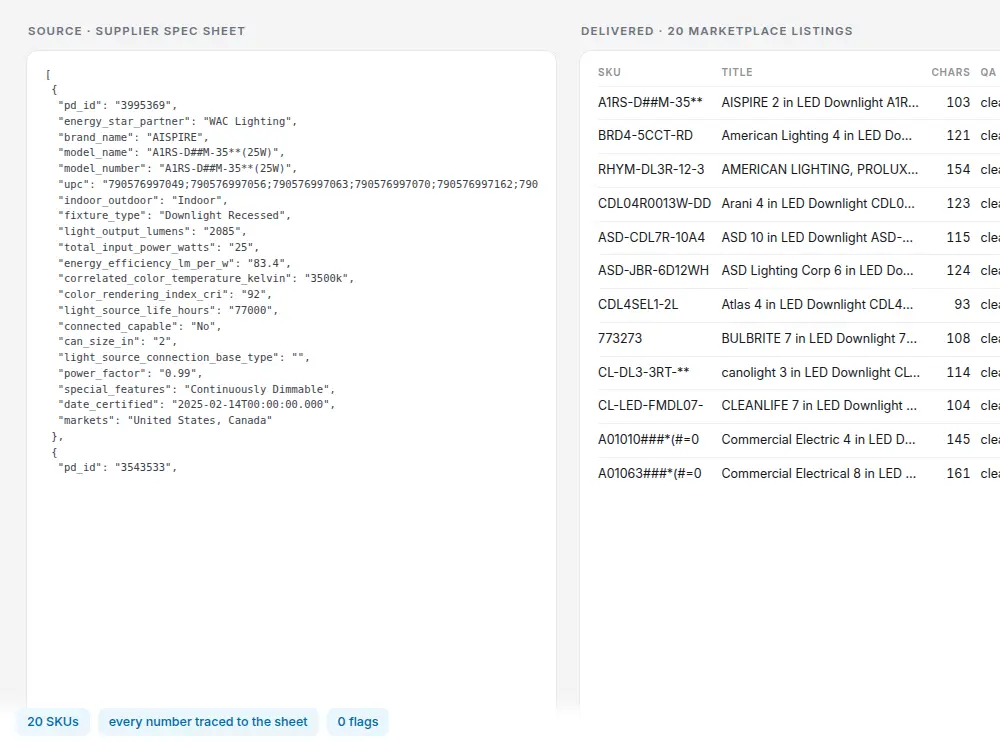This screenshot has width=1000, height=750.
Task: Click chars value 108
Action: pos(958,338)
